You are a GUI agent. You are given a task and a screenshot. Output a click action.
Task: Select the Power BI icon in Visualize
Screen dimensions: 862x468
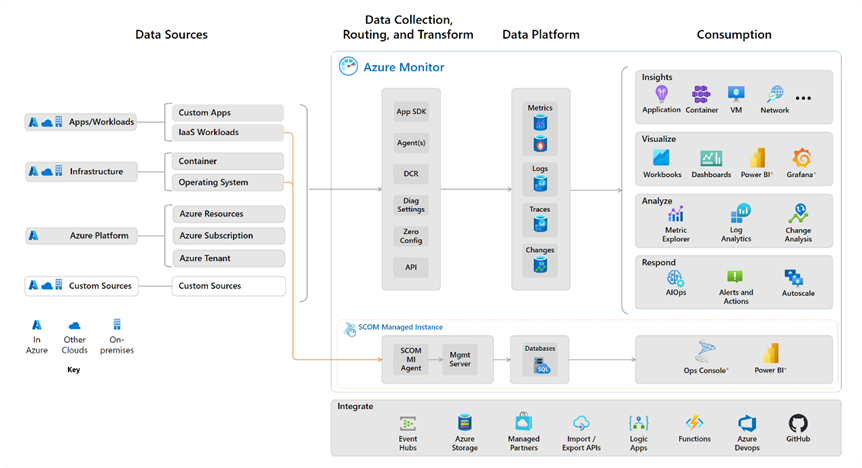[x=757, y=158]
